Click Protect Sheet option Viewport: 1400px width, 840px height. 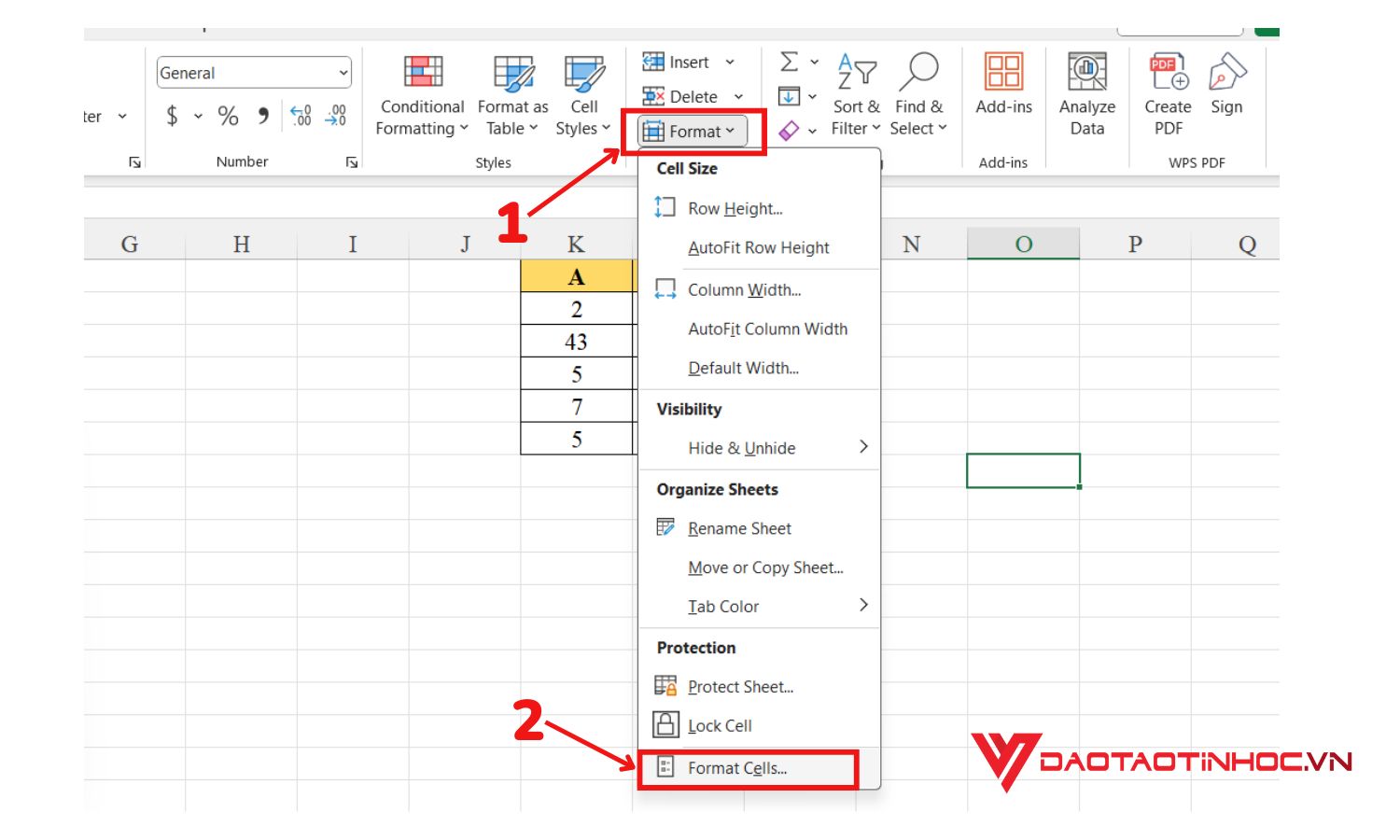pyautogui.click(x=740, y=686)
